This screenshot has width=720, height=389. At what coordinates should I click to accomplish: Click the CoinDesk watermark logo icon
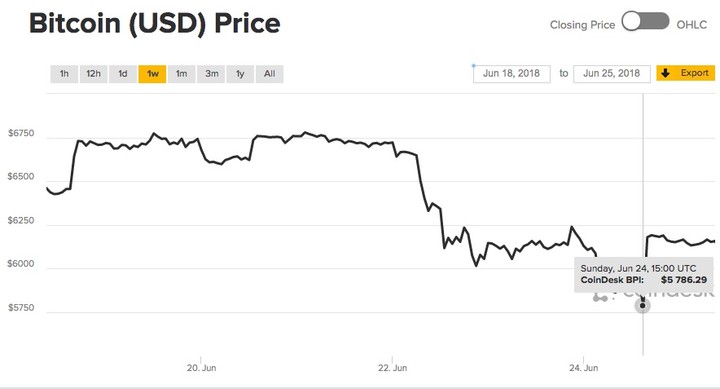[x=600, y=298]
